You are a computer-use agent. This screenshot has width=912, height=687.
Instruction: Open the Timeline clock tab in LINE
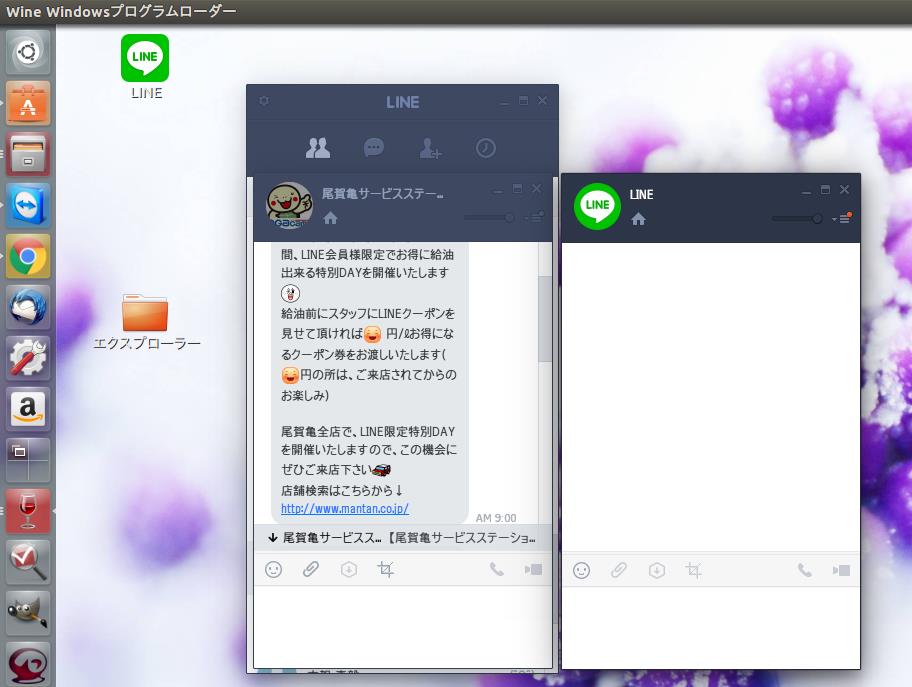486,148
